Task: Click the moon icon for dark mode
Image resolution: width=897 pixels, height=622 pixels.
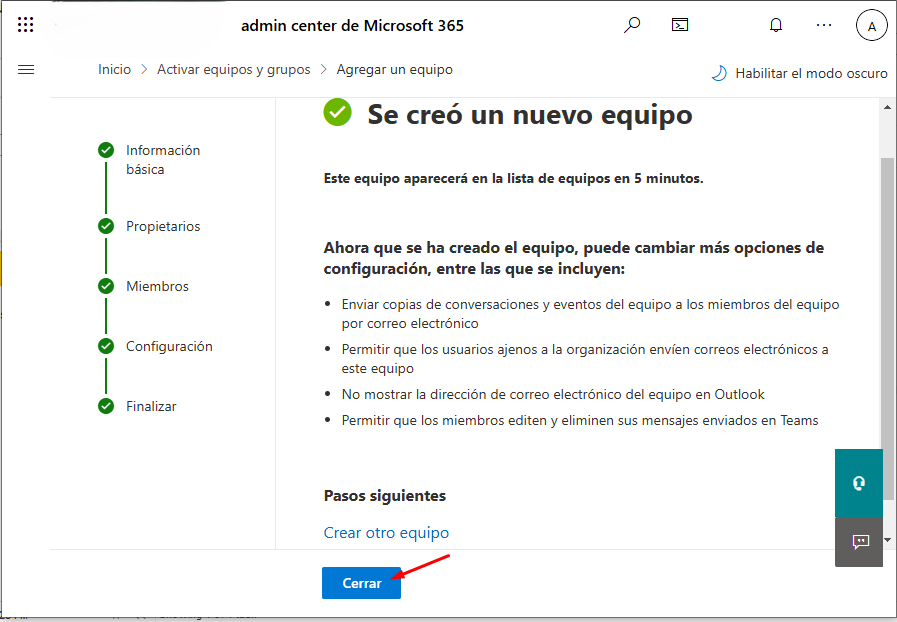Action: 719,73
